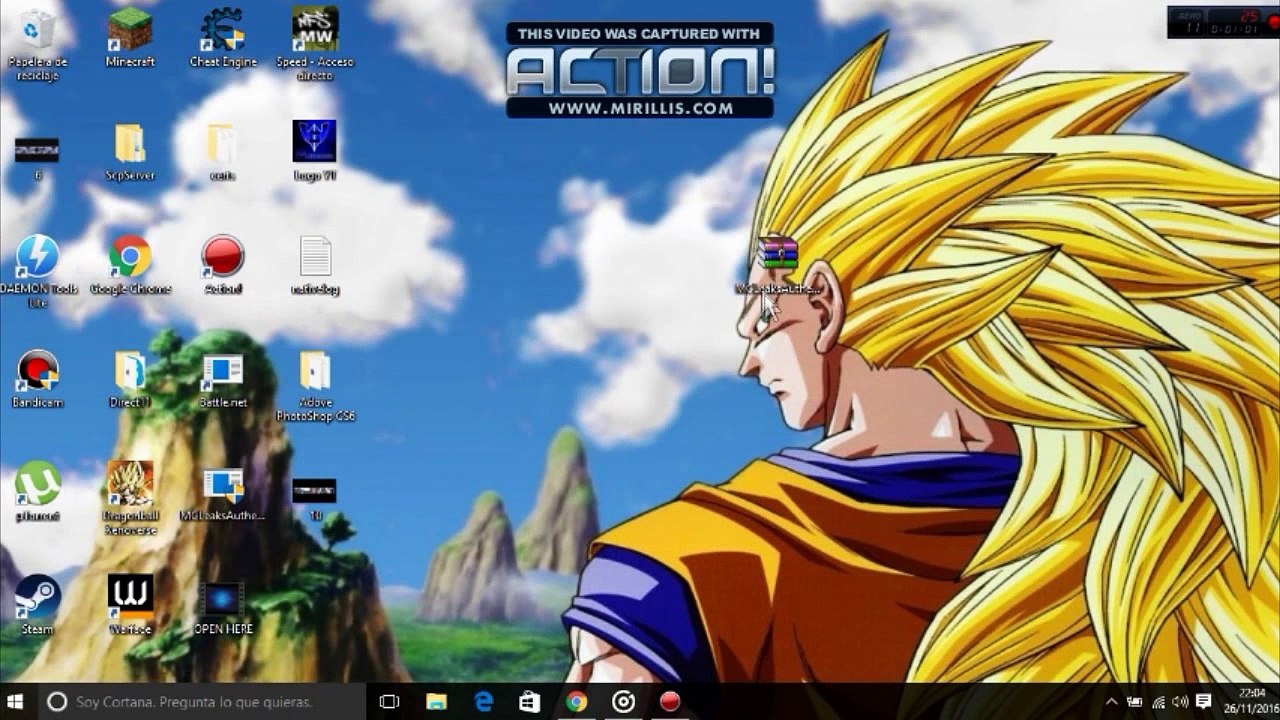Open Task View from the taskbar
Screen dimensions: 1280x720
coord(390,702)
